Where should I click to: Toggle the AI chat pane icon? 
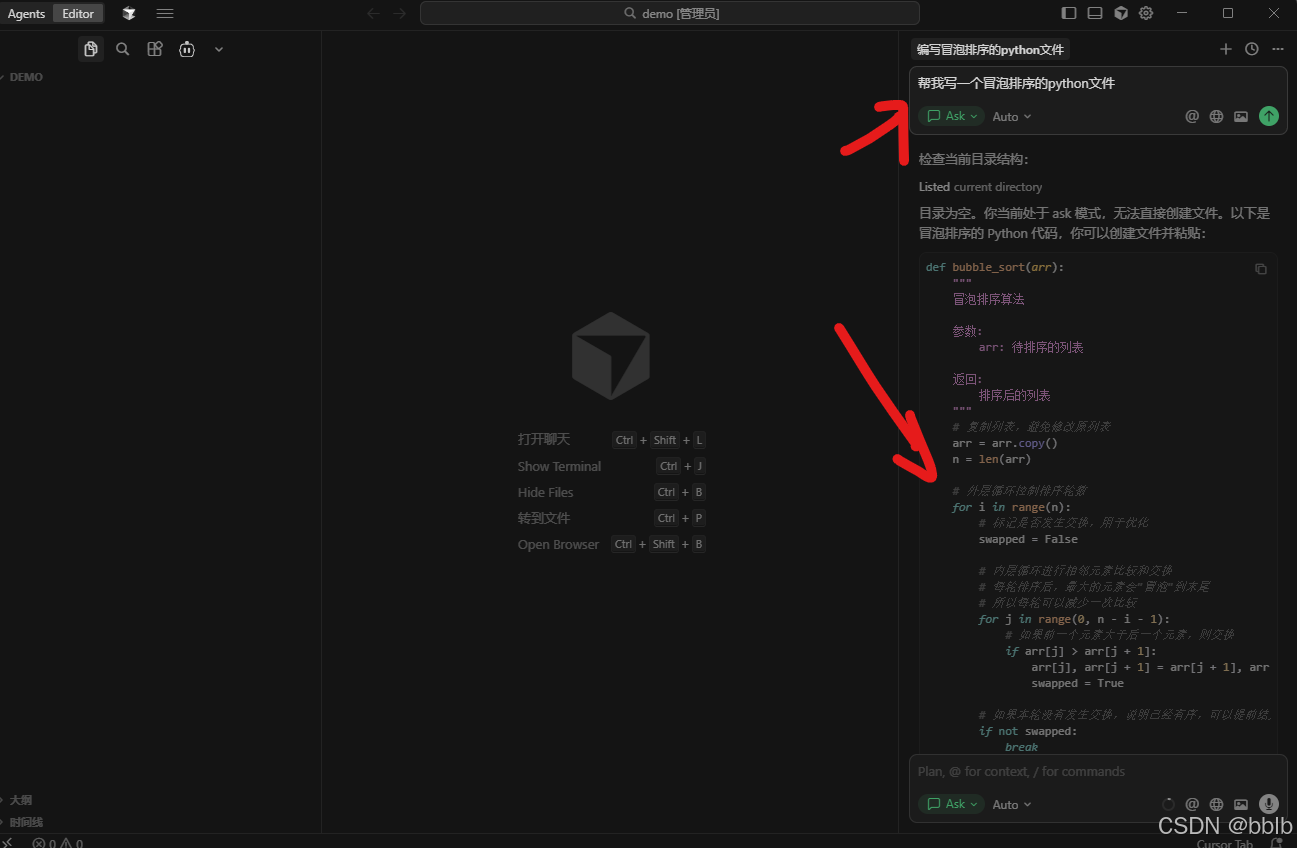pos(1121,14)
